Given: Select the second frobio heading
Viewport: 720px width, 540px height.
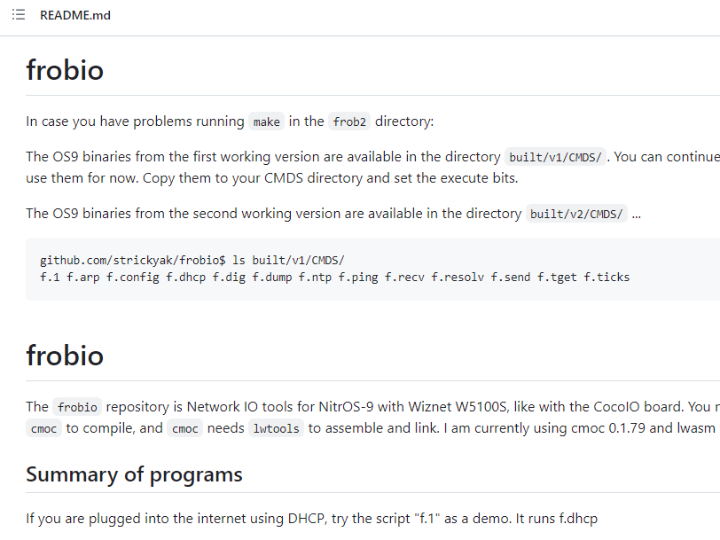Looking at the screenshot, I should pyautogui.click(x=65, y=356).
